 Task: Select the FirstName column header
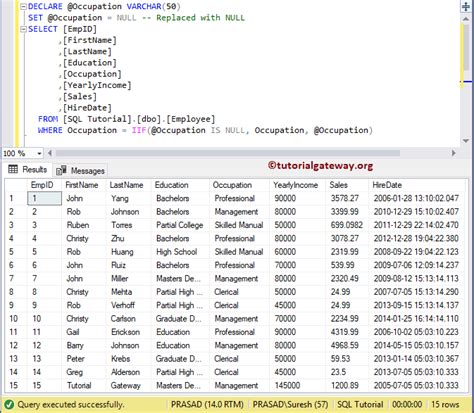82,185
